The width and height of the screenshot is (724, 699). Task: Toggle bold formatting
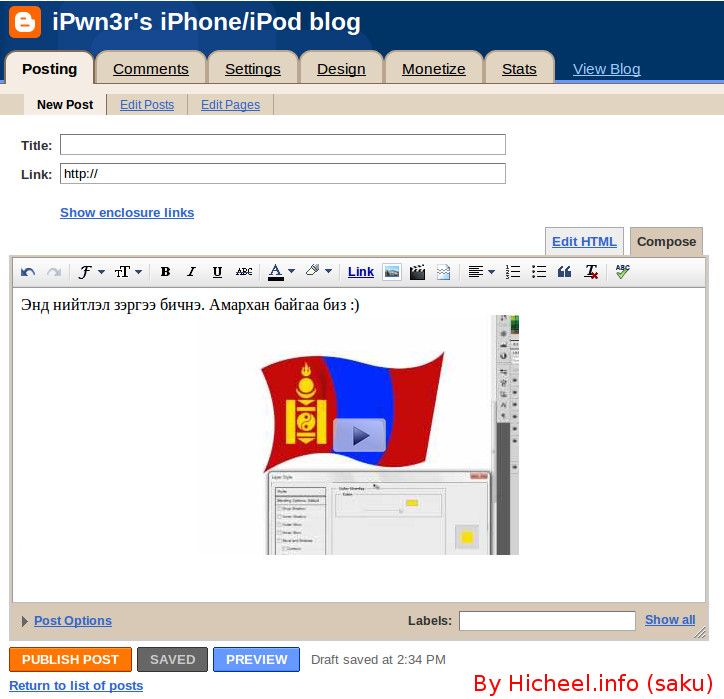[165, 272]
